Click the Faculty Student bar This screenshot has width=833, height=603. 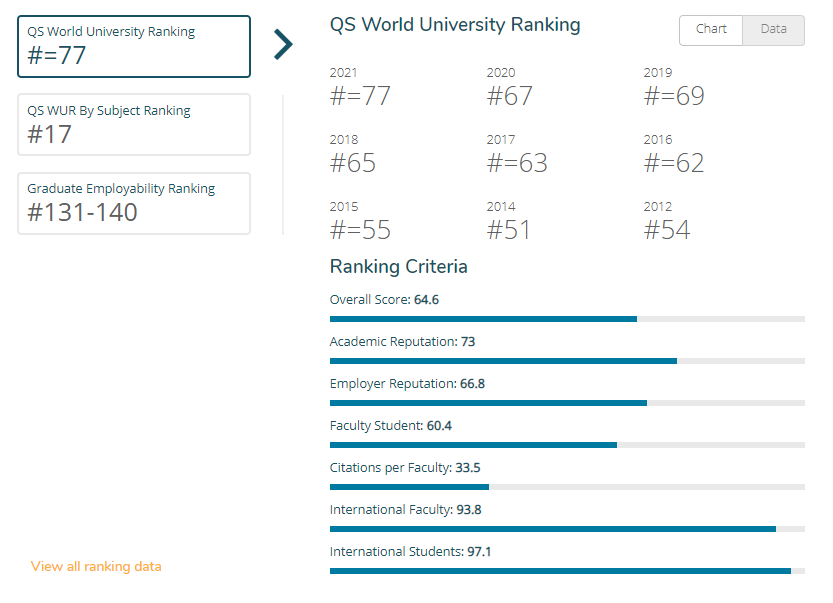(x=567, y=445)
